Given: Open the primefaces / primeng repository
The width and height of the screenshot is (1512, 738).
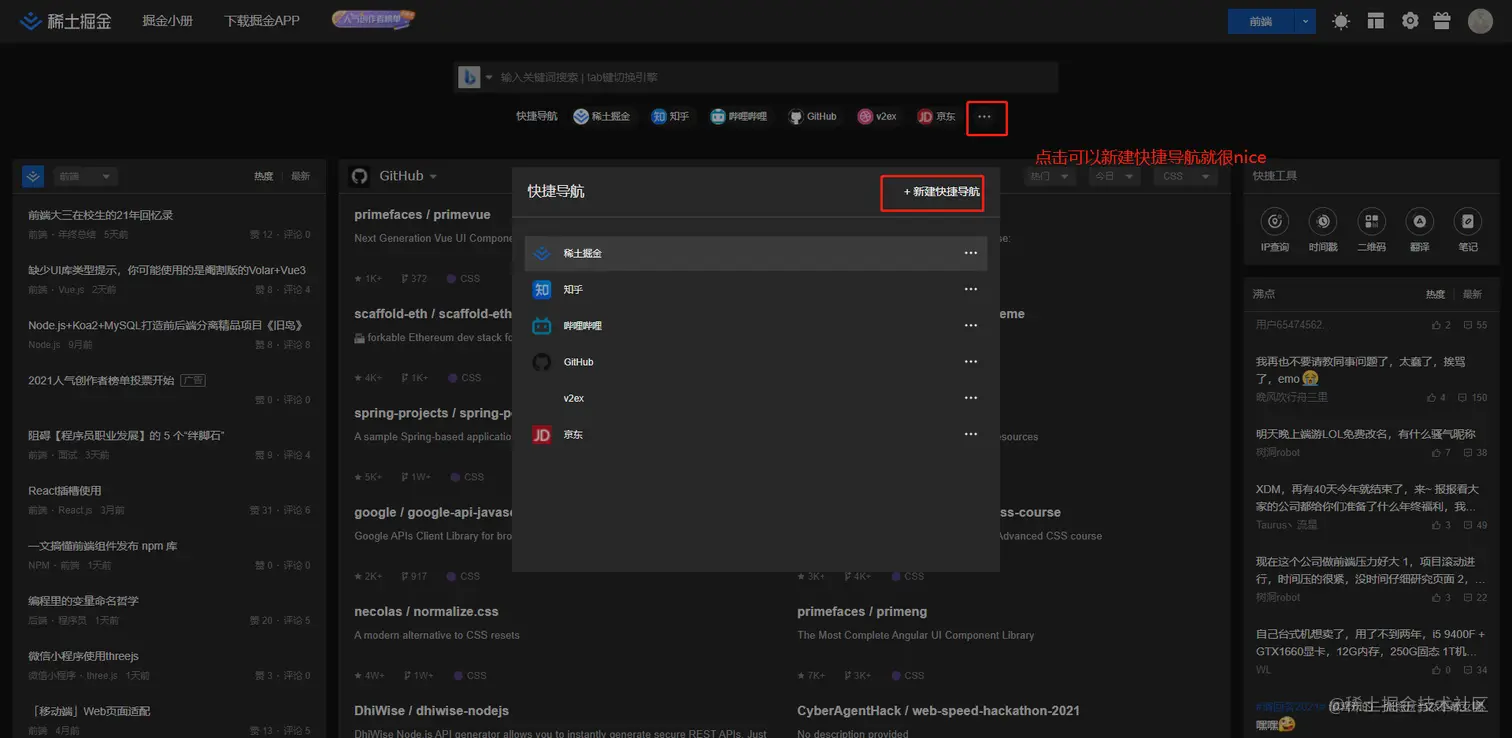Looking at the screenshot, I should pos(862,611).
